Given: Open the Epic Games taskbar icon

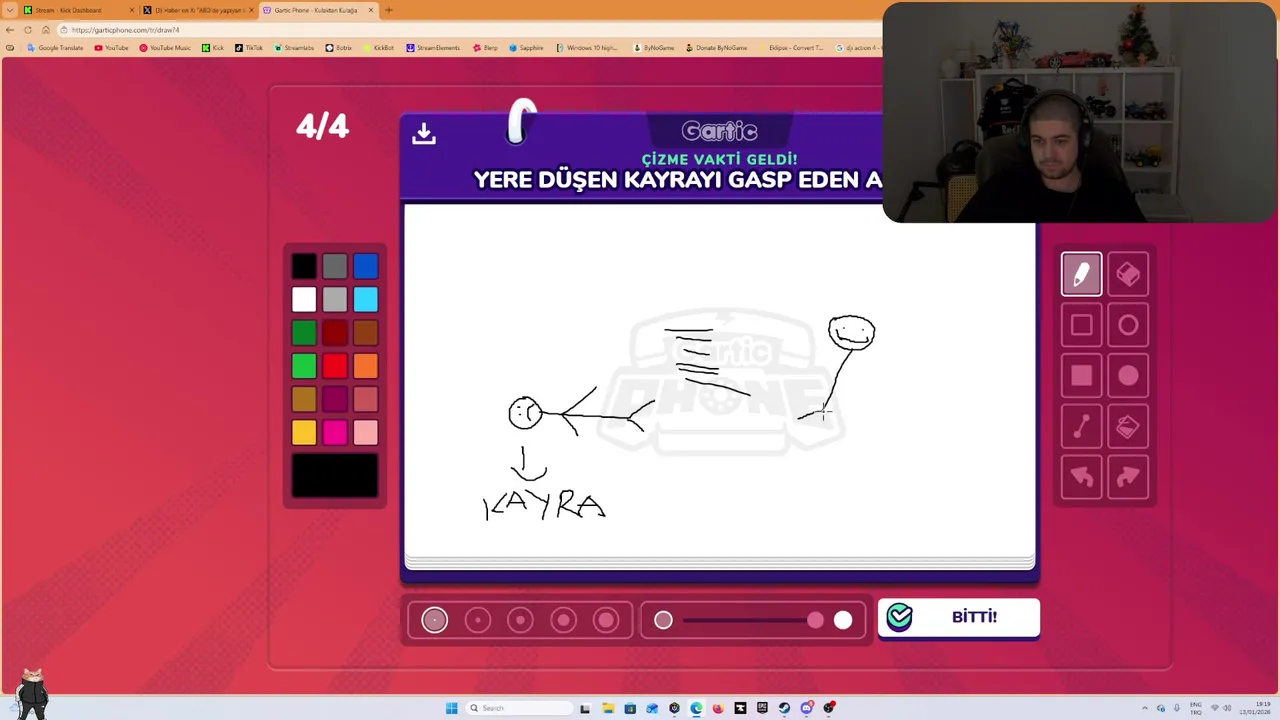Looking at the screenshot, I should click(x=762, y=708).
